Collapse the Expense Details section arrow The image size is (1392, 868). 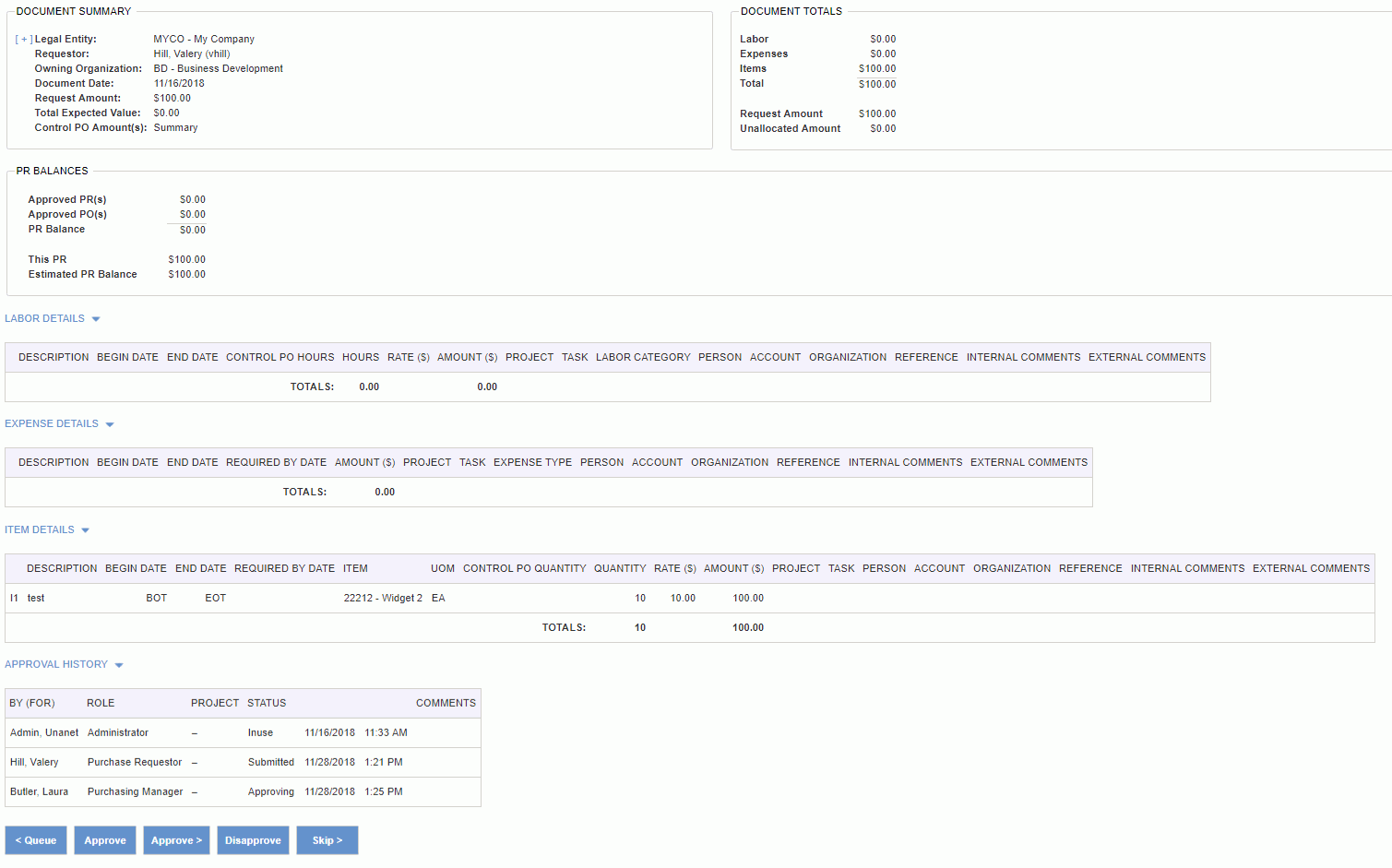(110, 424)
